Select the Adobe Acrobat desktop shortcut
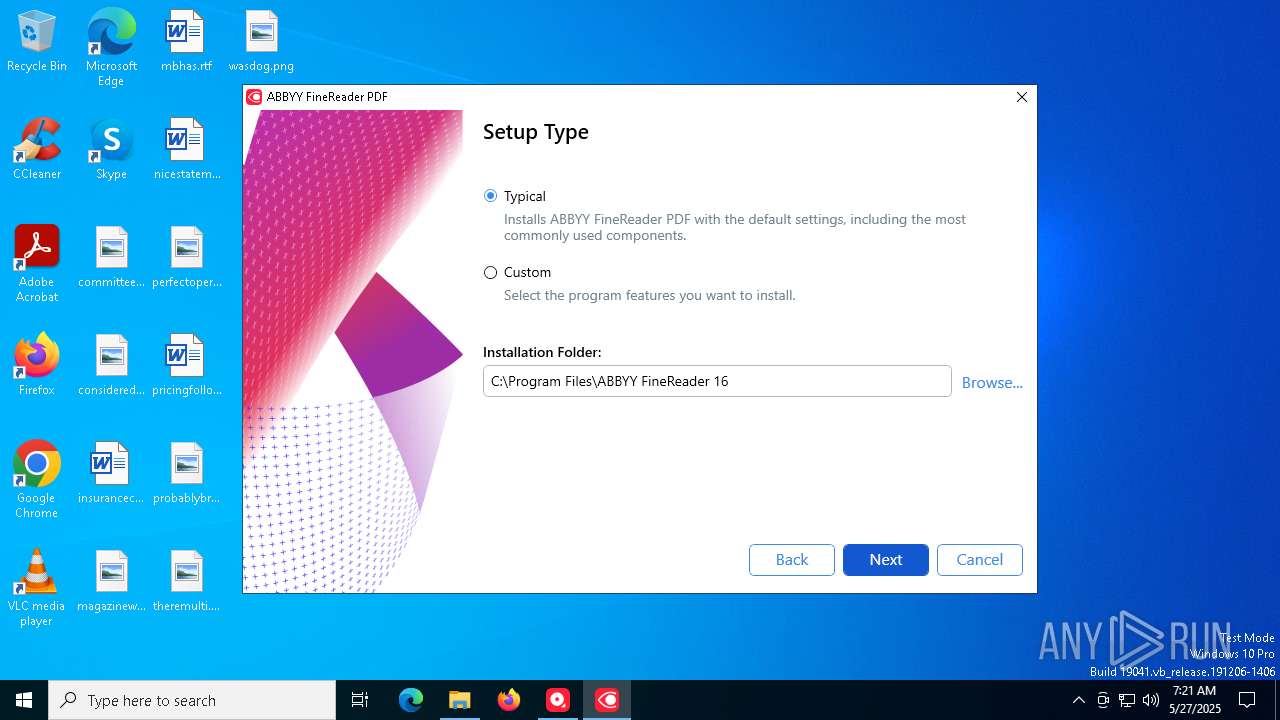Viewport: 1280px width, 720px height. pyautogui.click(x=37, y=264)
